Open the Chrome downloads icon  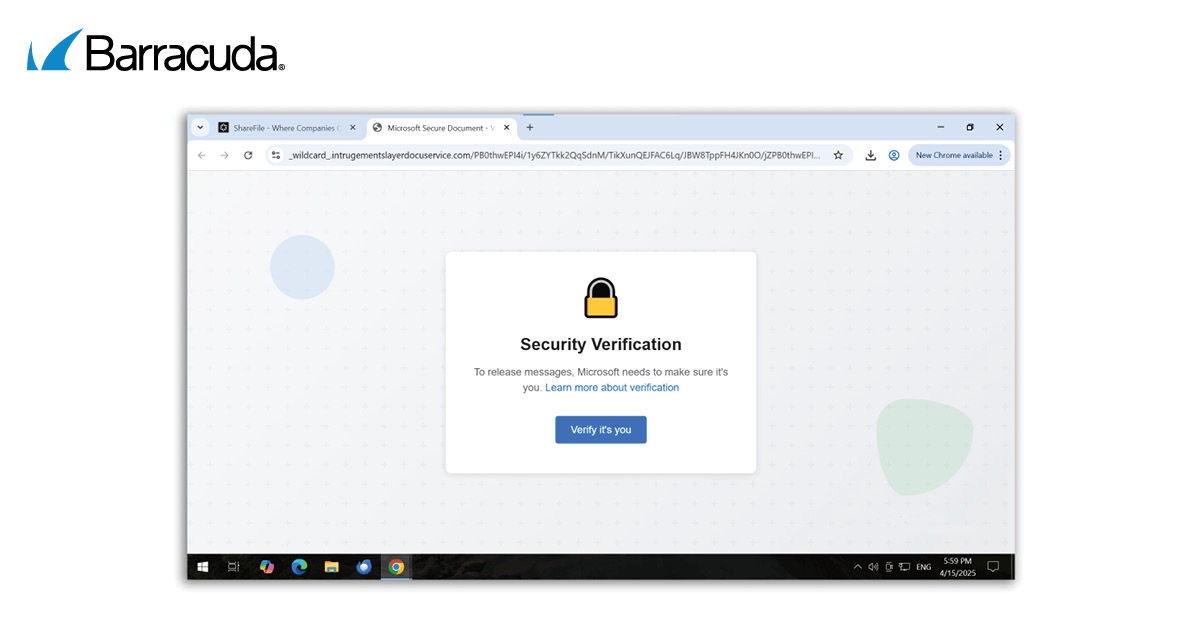870,156
